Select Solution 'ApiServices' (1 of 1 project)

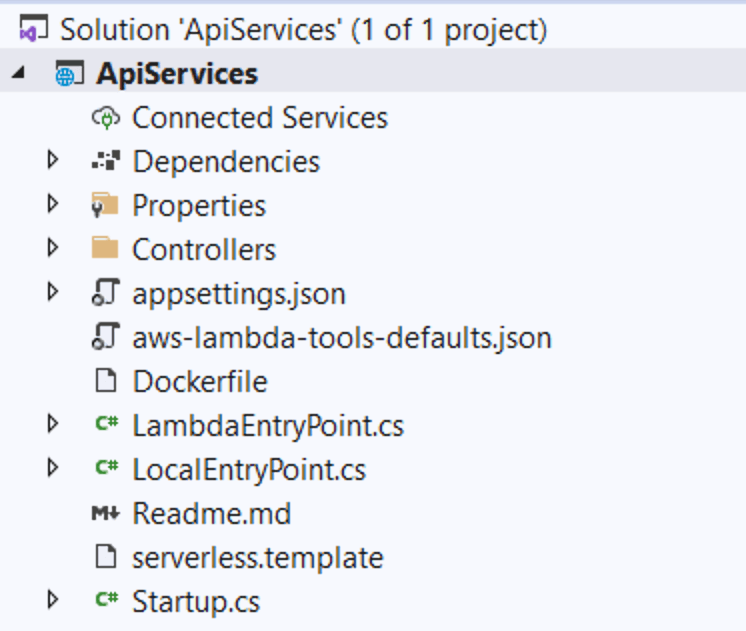point(304,30)
